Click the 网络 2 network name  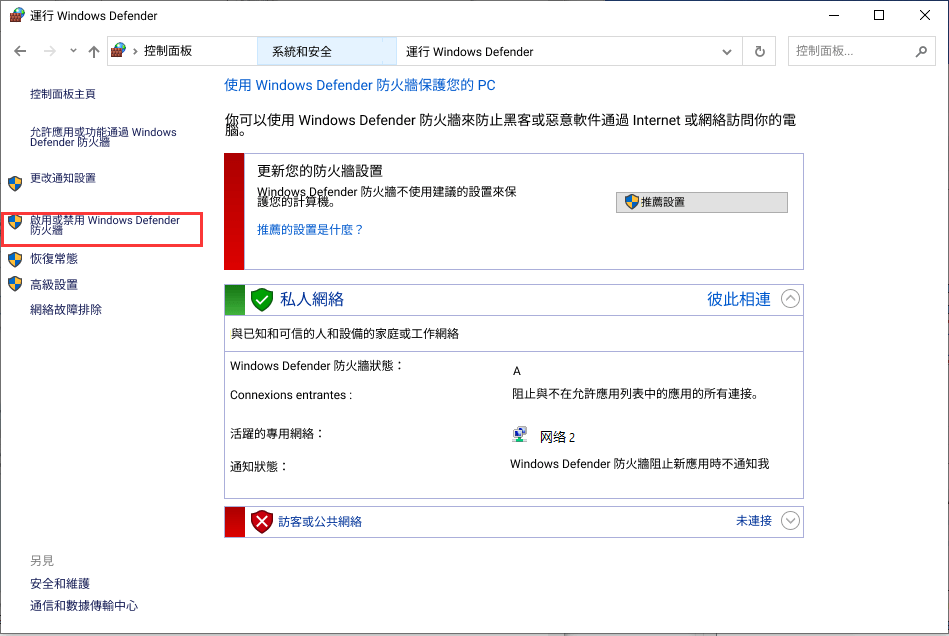[x=557, y=437]
